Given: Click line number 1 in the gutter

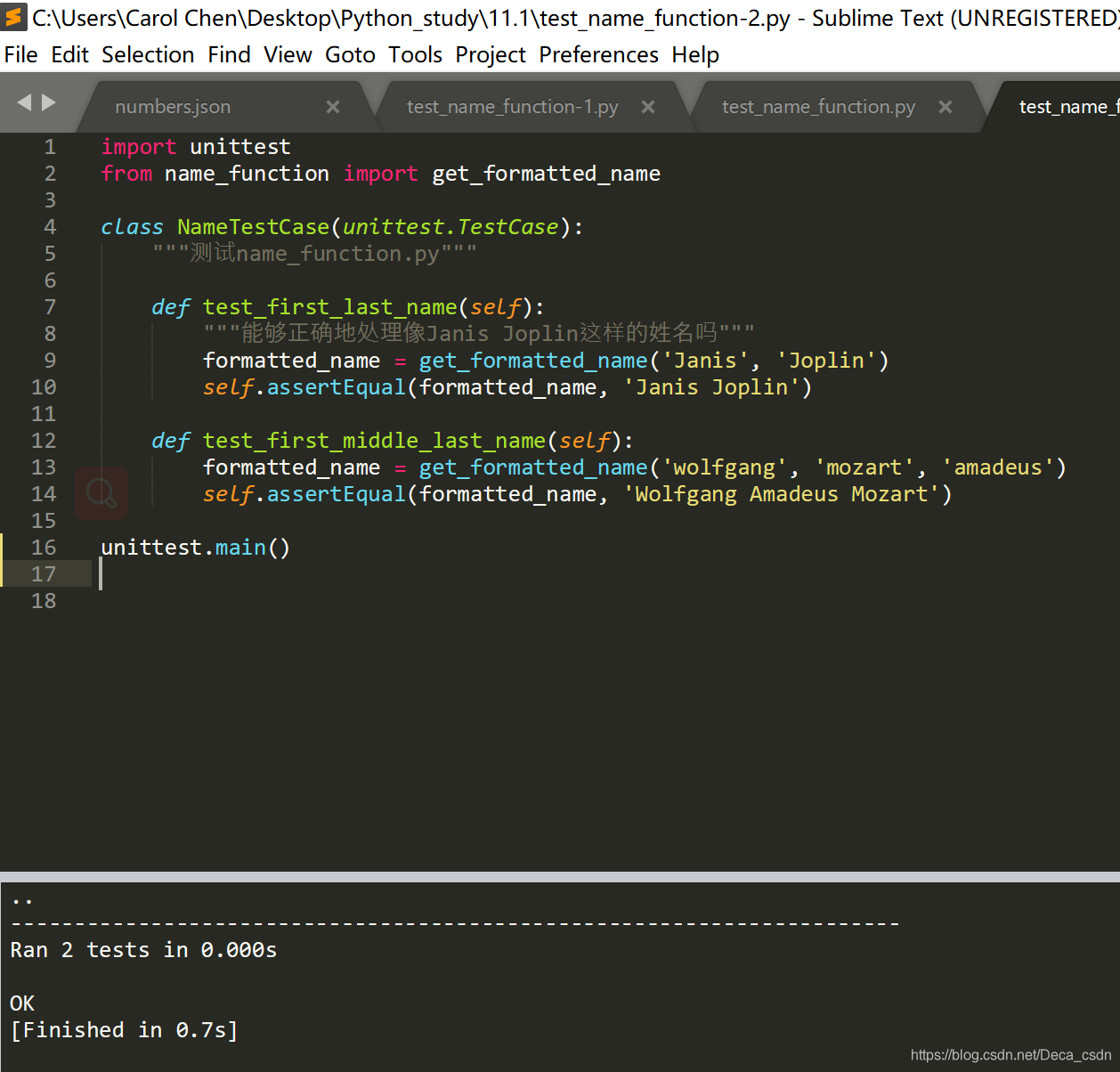Looking at the screenshot, I should click(x=50, y=147).
